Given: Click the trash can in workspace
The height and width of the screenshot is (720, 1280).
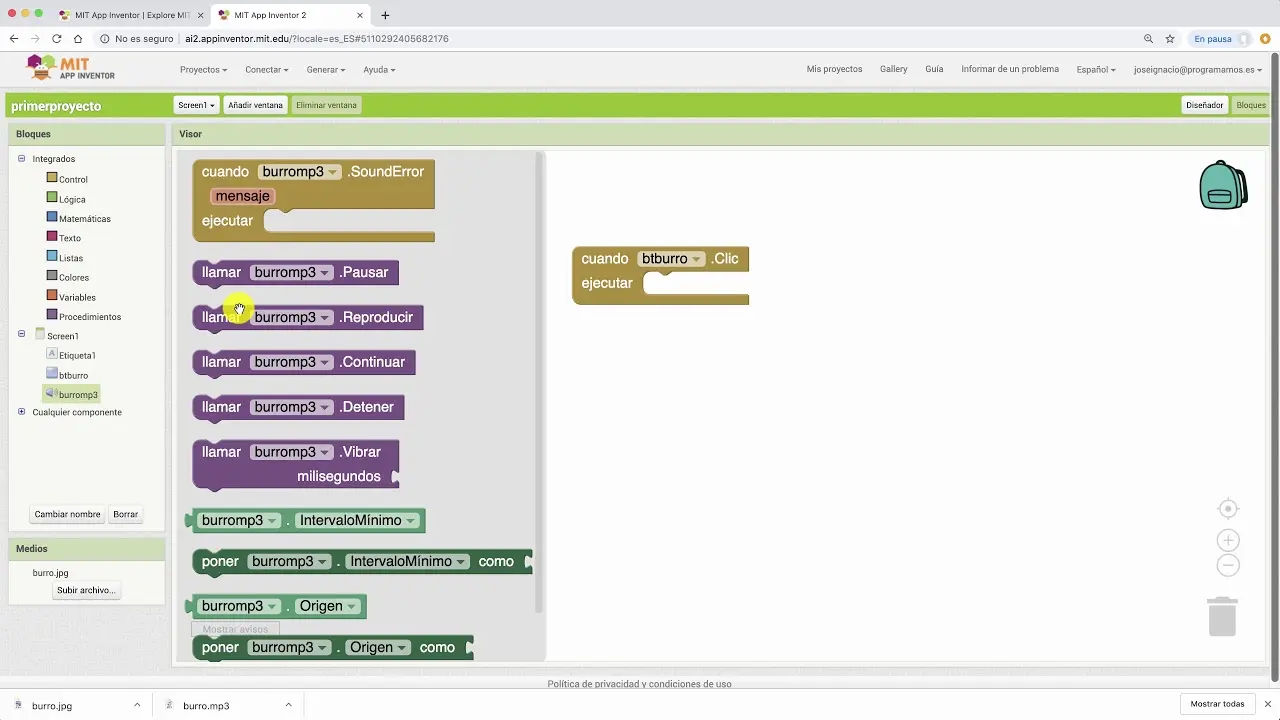Looking at the screenshot, I should (1222, 616).
